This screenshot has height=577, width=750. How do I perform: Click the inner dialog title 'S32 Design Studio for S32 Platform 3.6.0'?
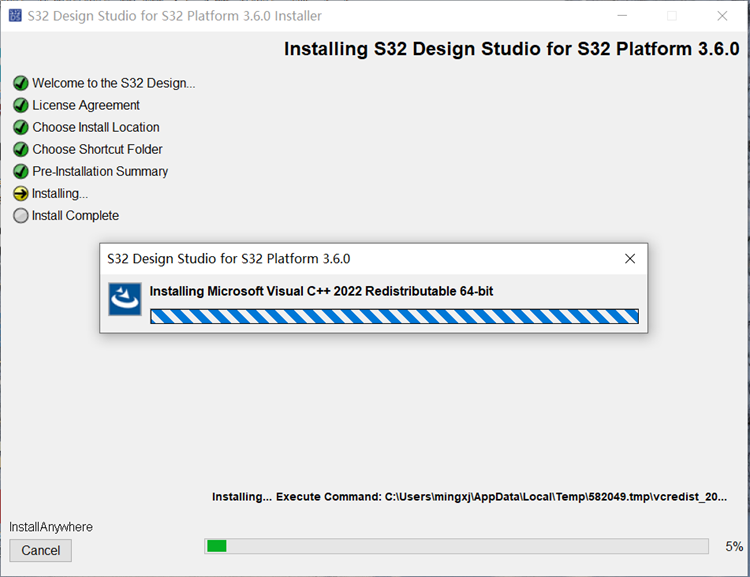pos(229,259)
